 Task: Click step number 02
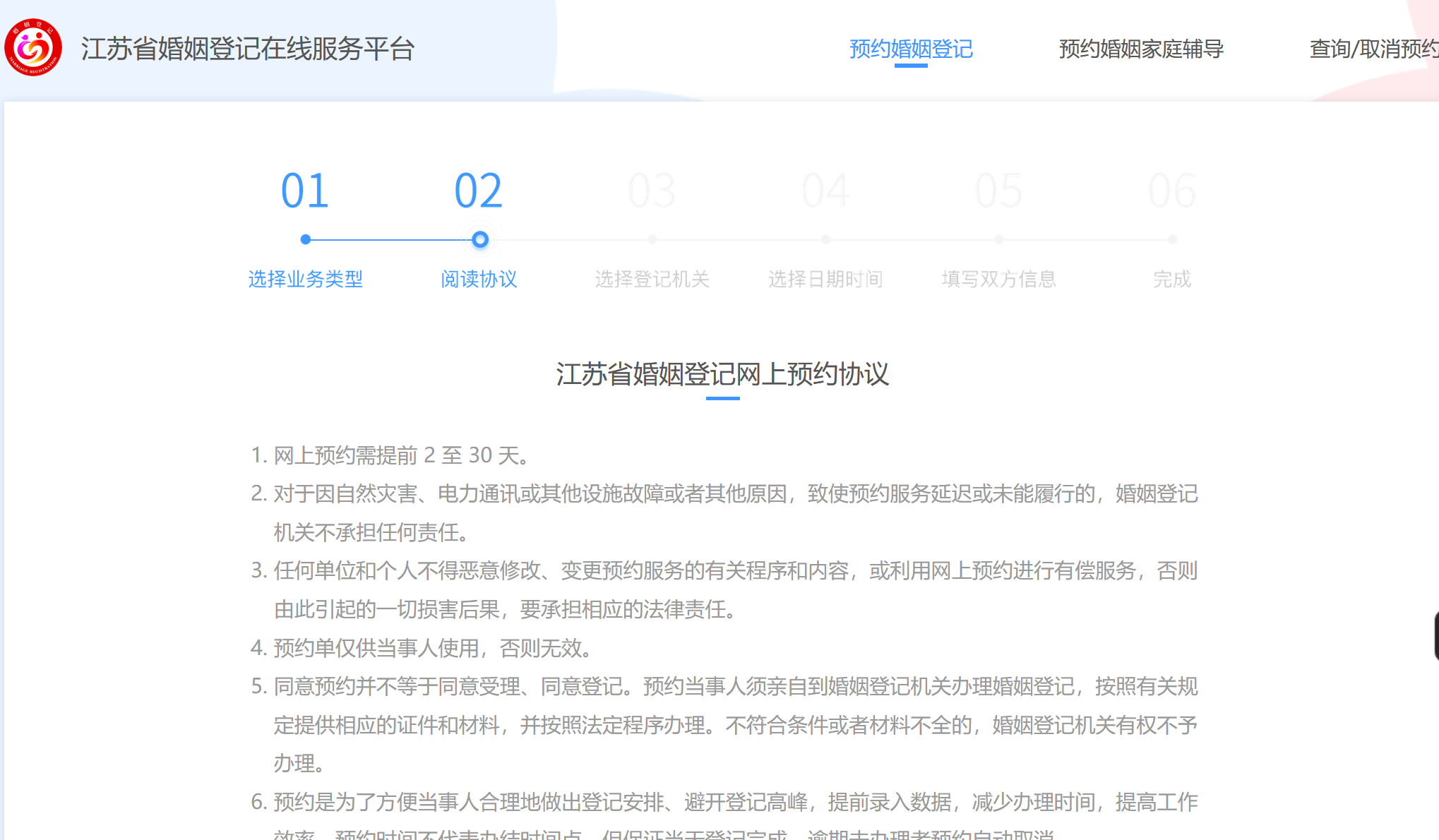coord(479,191)
